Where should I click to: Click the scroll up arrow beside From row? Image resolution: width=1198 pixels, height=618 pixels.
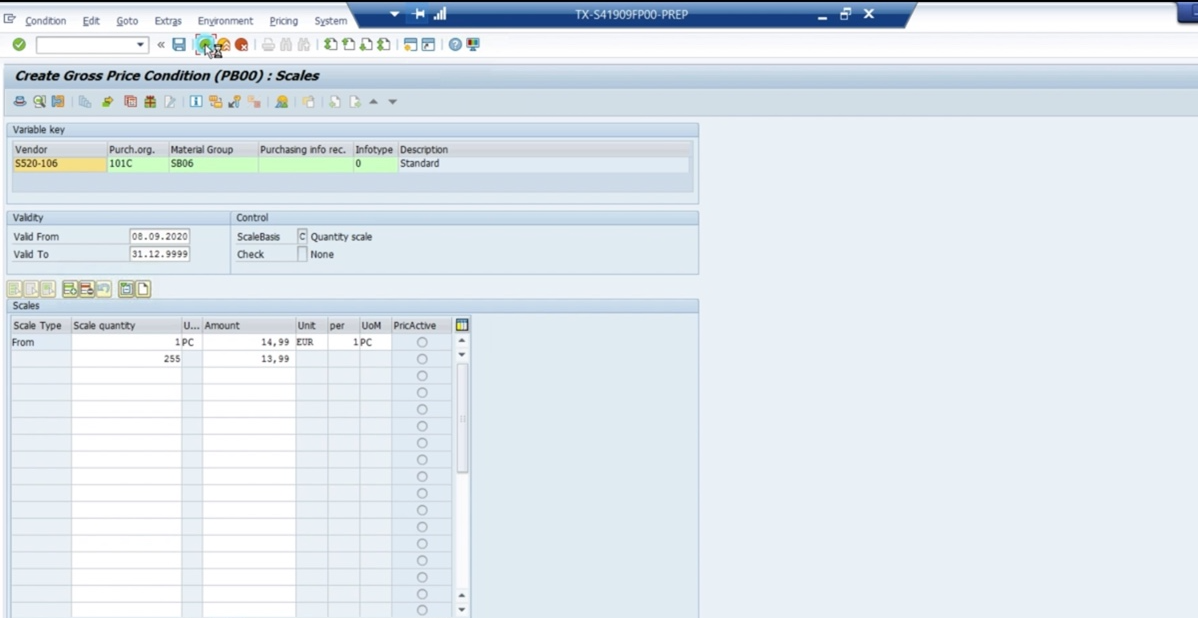click(461, 341)
